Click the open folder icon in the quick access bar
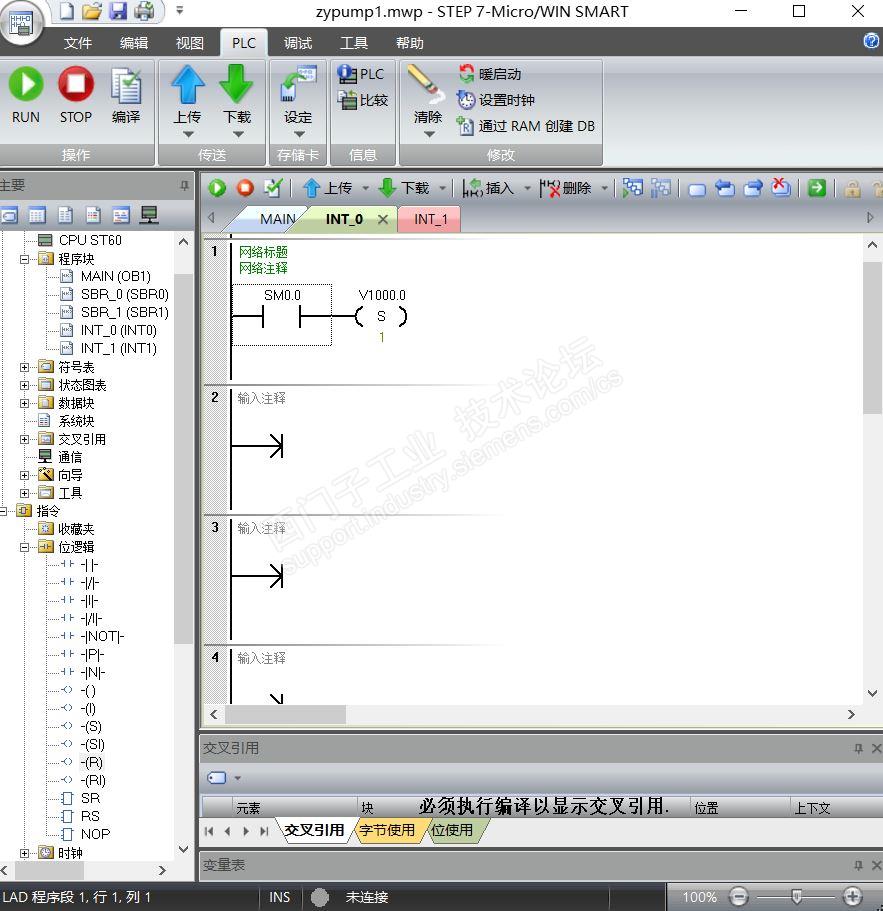Screen dimensions: 883x911 tap(92, 11)
